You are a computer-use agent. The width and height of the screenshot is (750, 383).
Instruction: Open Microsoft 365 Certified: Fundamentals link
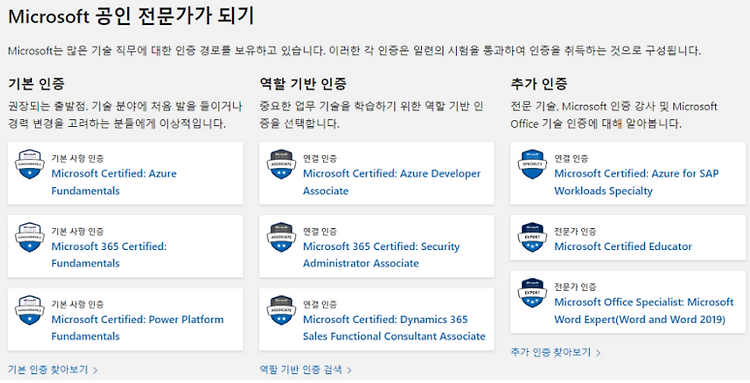click(x=109, y=255)
